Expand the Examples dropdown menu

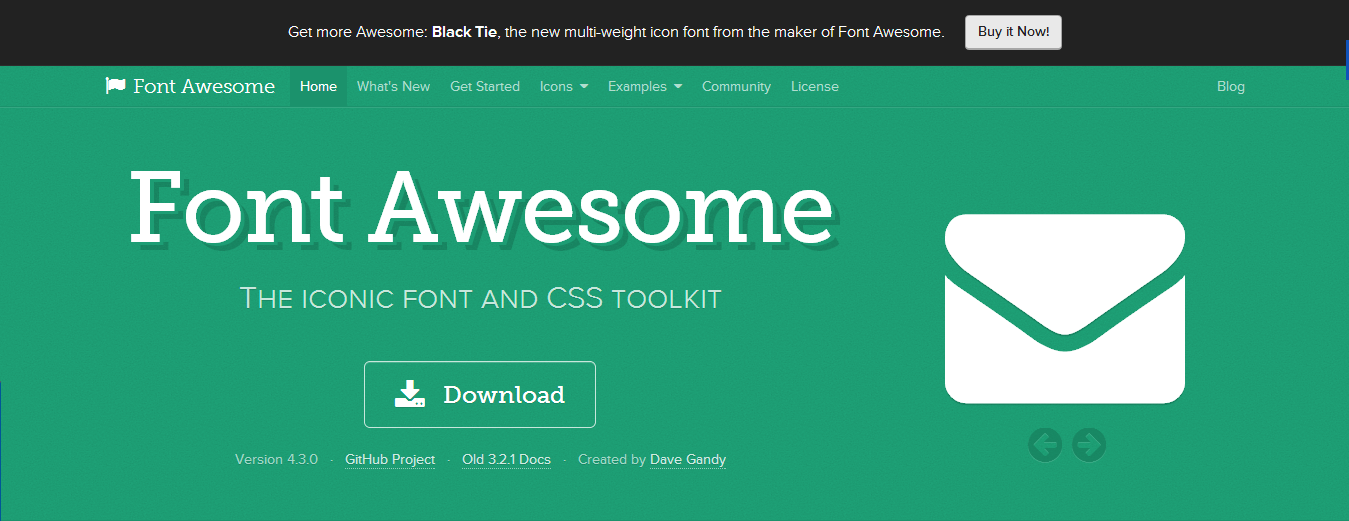click(x=645, y=86)
